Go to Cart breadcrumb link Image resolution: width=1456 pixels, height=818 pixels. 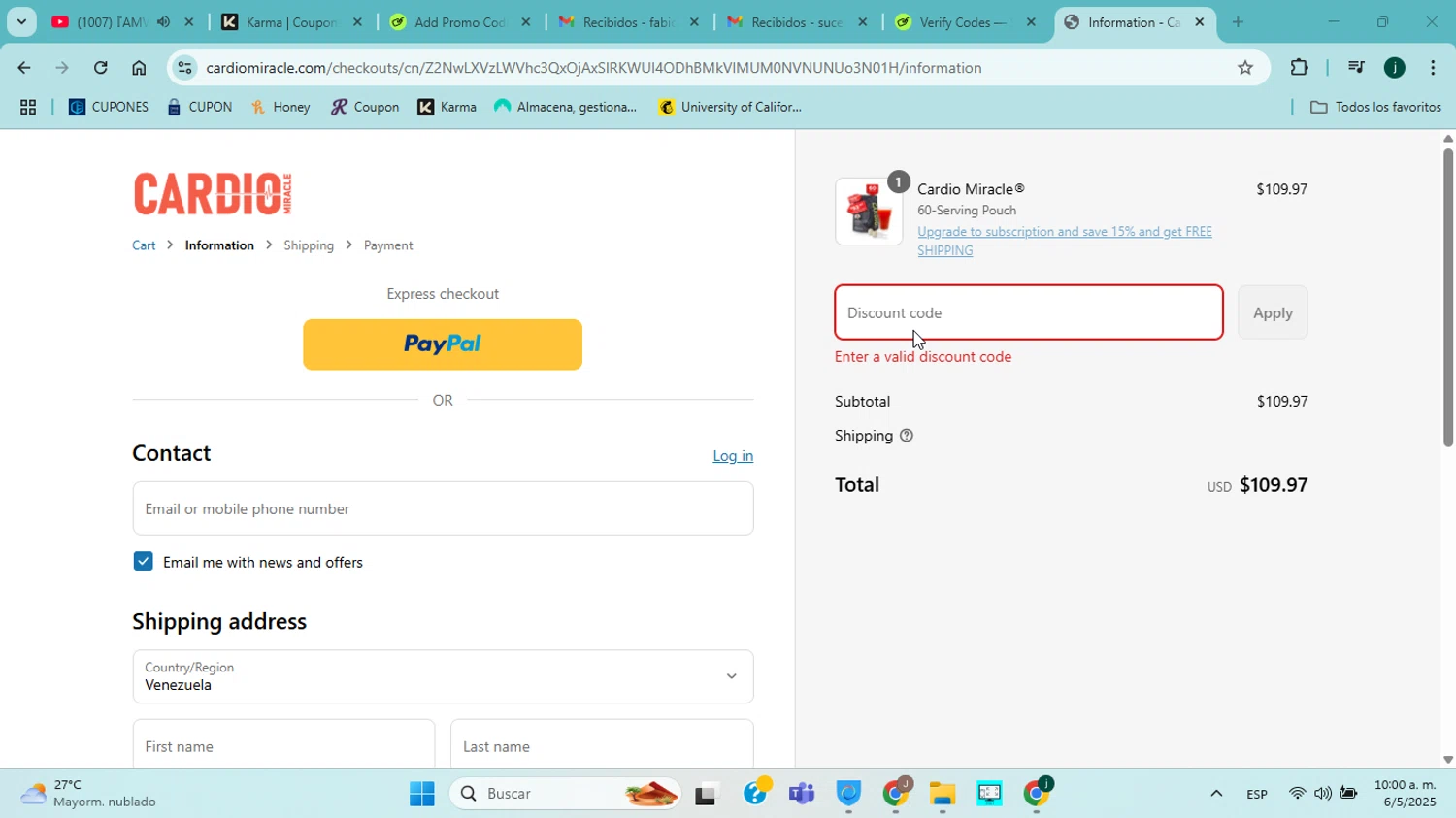coord(144,245)
